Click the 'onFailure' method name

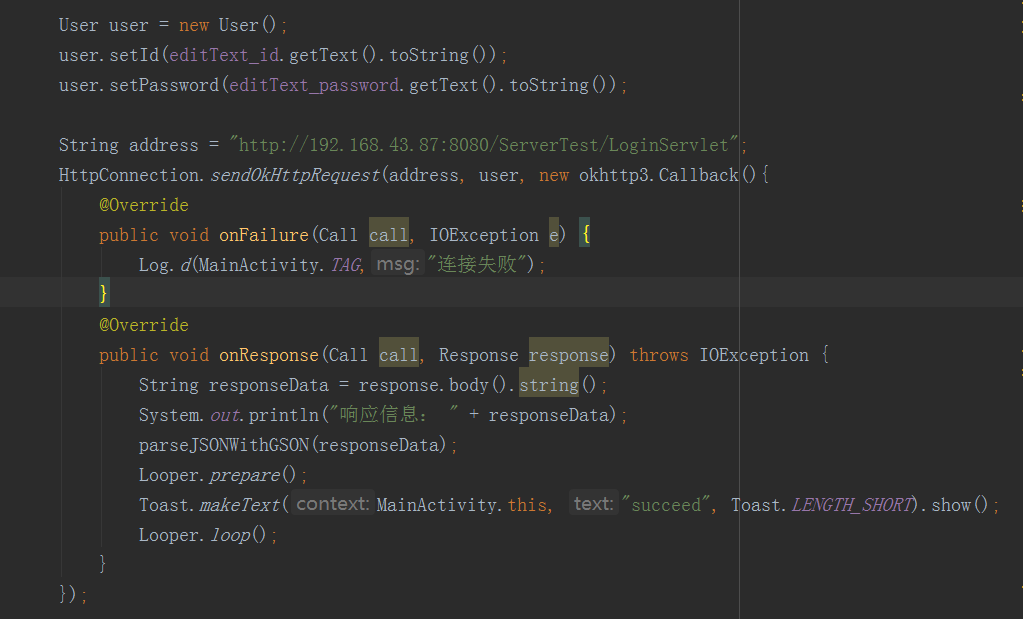pyautogui.click(x=264, y=235)
